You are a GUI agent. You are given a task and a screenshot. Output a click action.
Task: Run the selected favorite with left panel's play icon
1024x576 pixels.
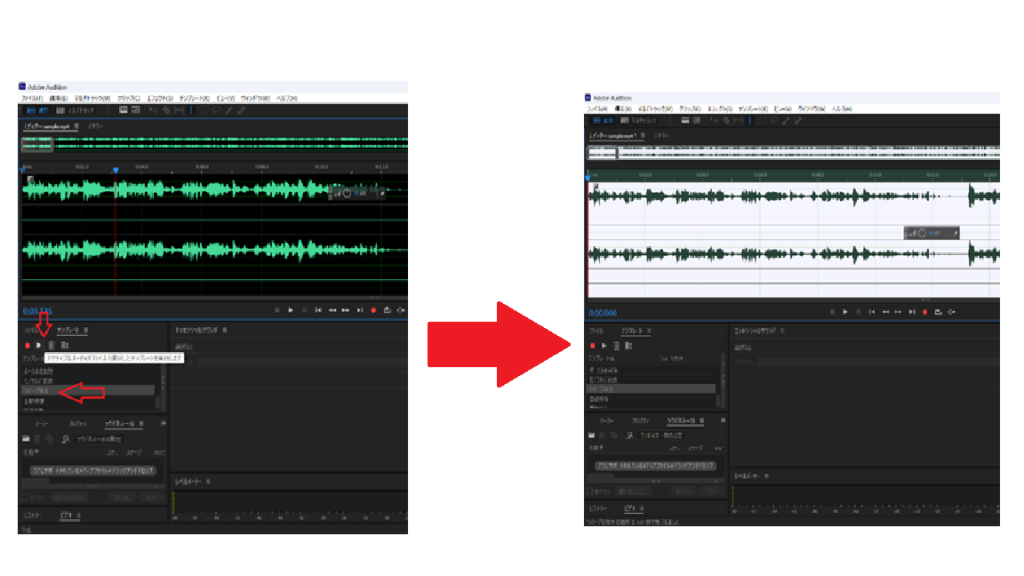tap(39, 345)
